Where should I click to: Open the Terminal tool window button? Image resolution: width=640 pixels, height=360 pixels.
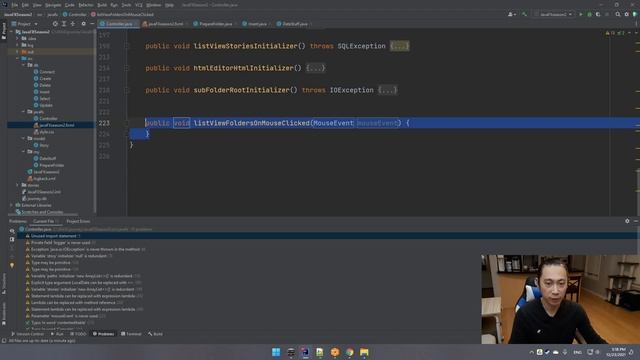tap(131, 333)
